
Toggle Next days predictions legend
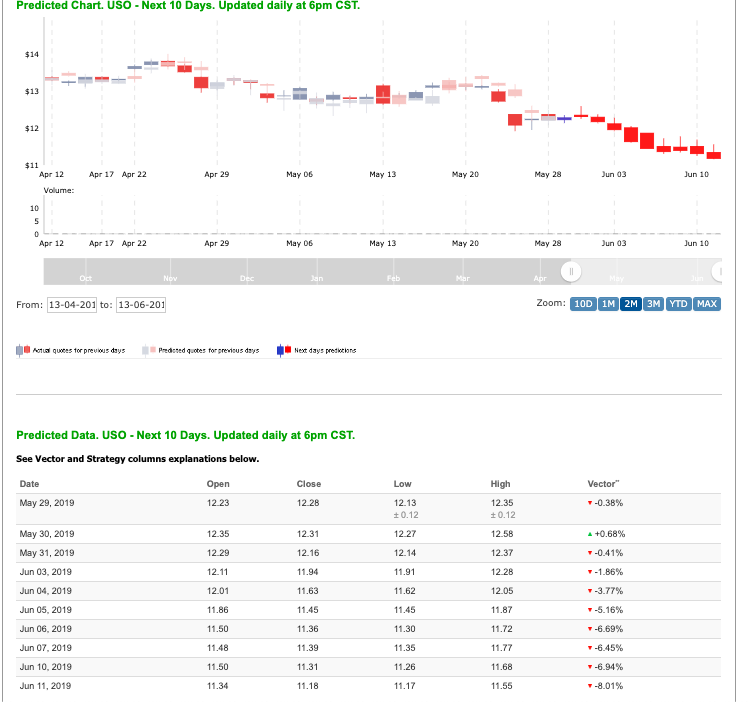316,351
